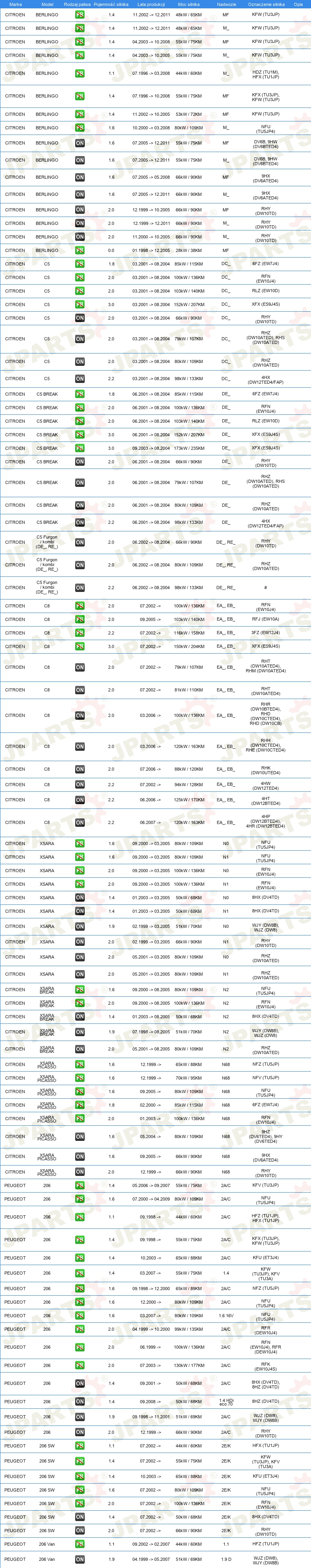Select the 130kW / 177KM power cell
This screenshot has height=1568, width=311.
tap(189, 1365)
